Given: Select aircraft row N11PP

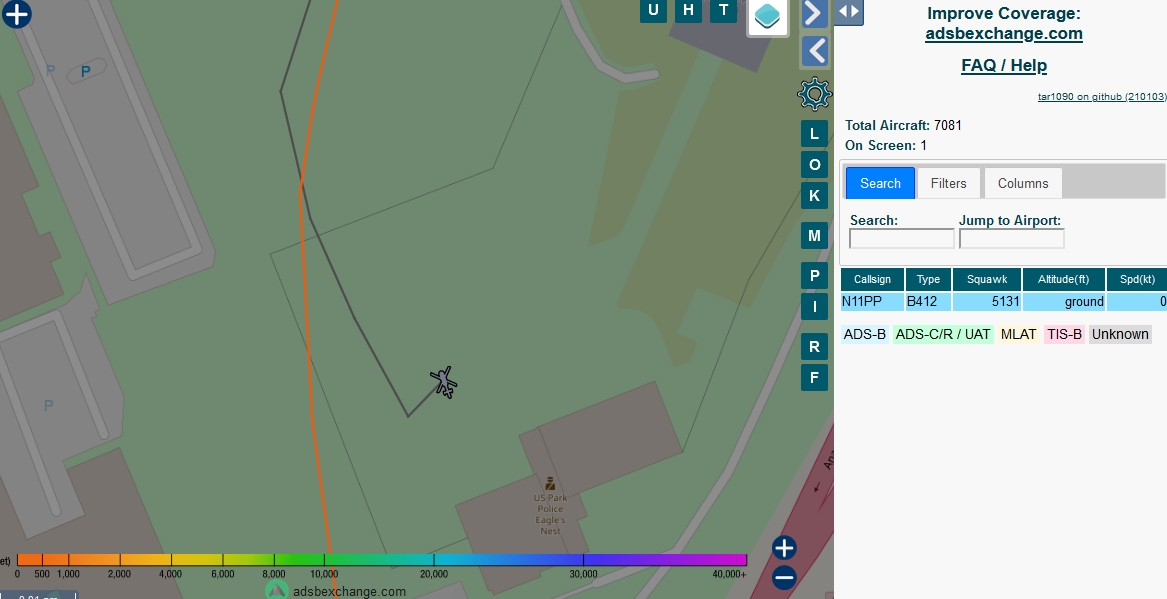Looking at the screenshot, I should [x=1003, y=301].
